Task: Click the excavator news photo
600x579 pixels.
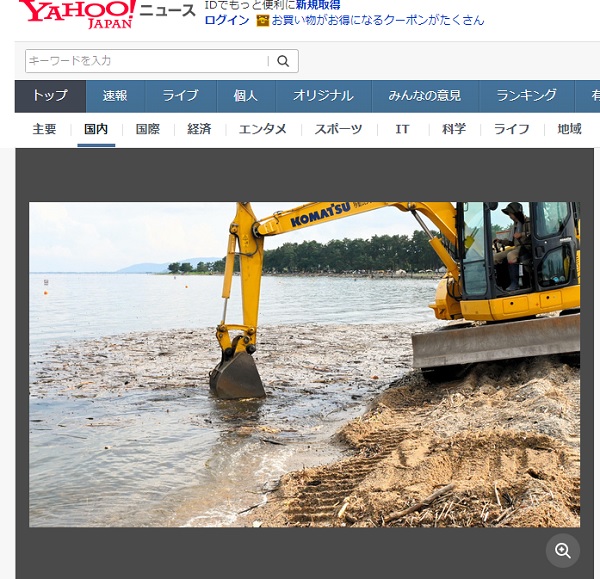Action: 304,364
